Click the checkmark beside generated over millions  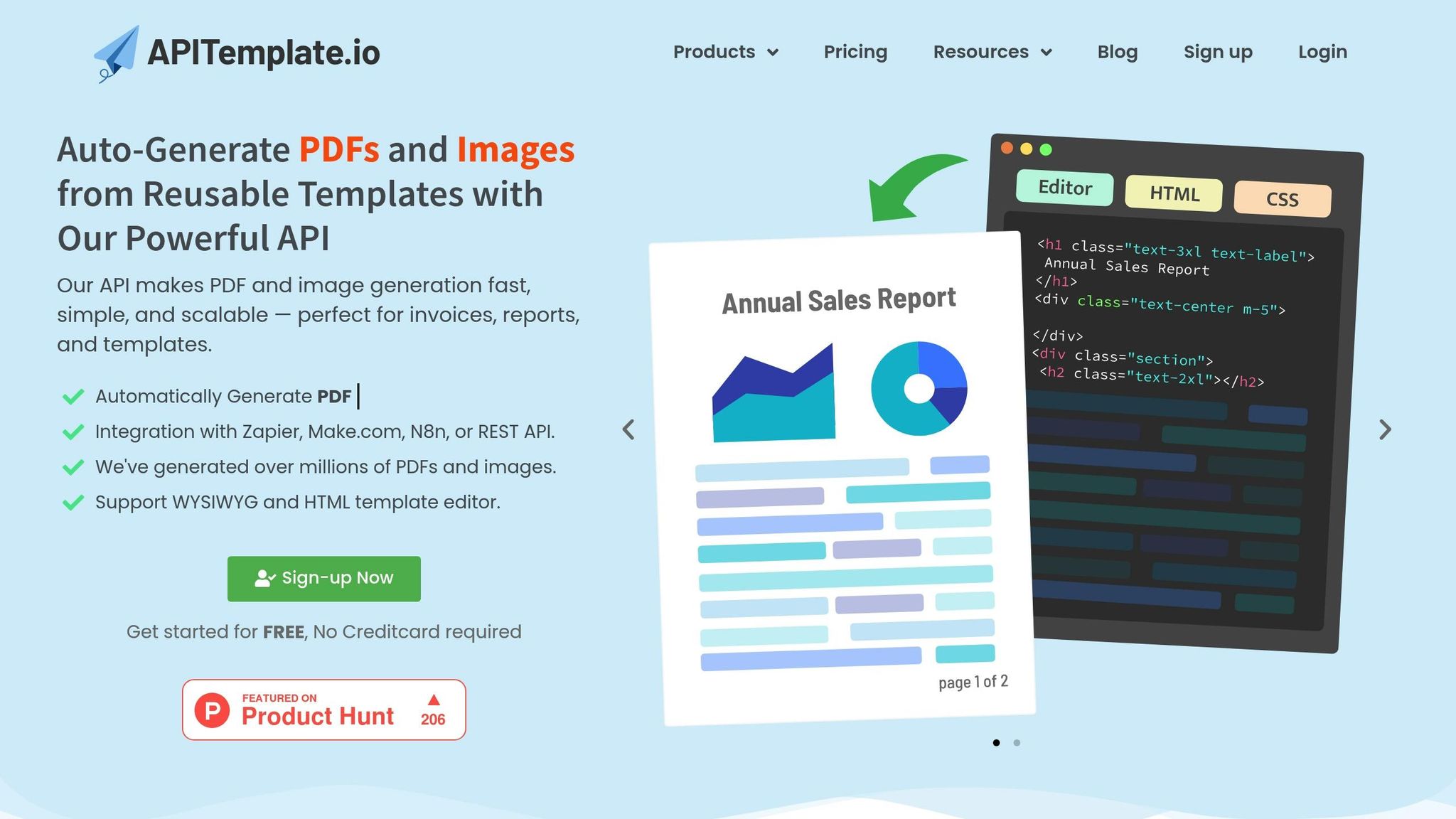[x=73, y=467]
